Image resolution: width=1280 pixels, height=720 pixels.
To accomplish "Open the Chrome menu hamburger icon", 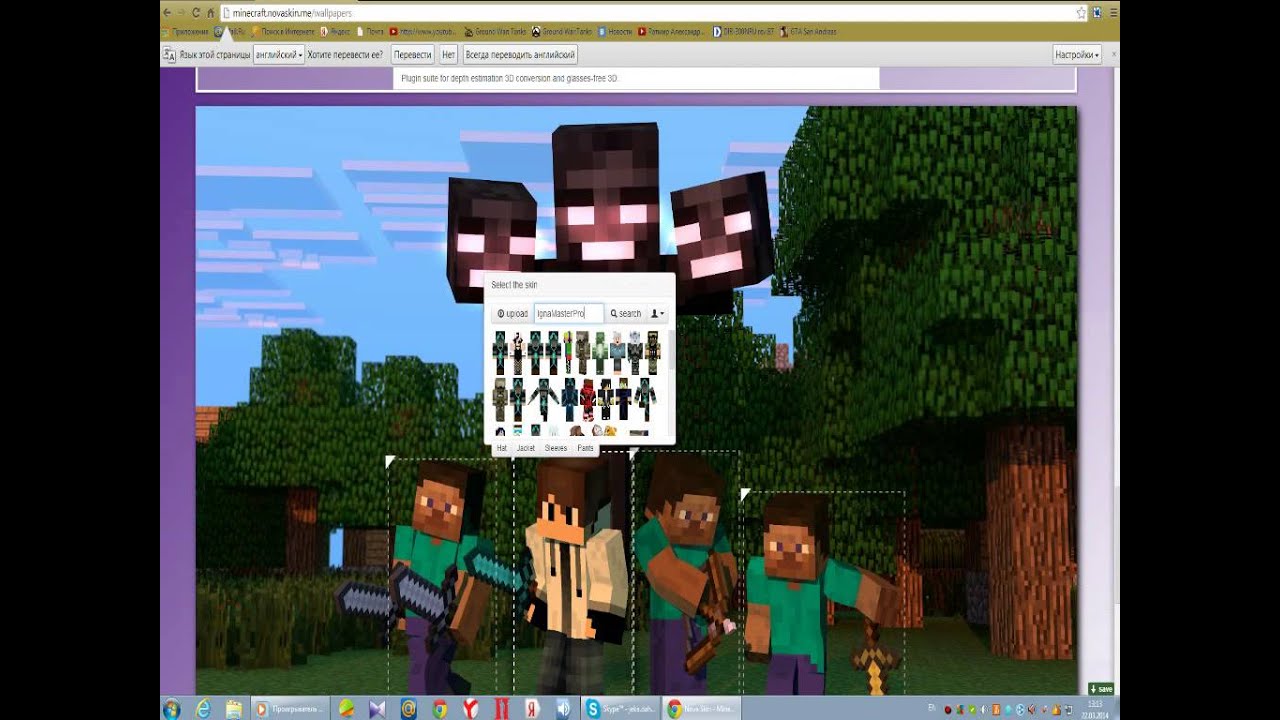I will pos(1112,13).
